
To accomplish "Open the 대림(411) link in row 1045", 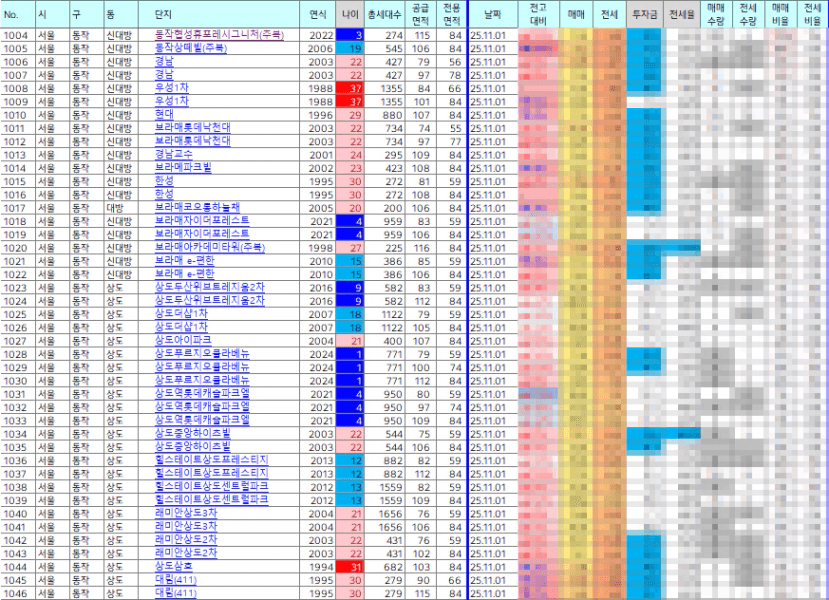I will tap(176, 579).
